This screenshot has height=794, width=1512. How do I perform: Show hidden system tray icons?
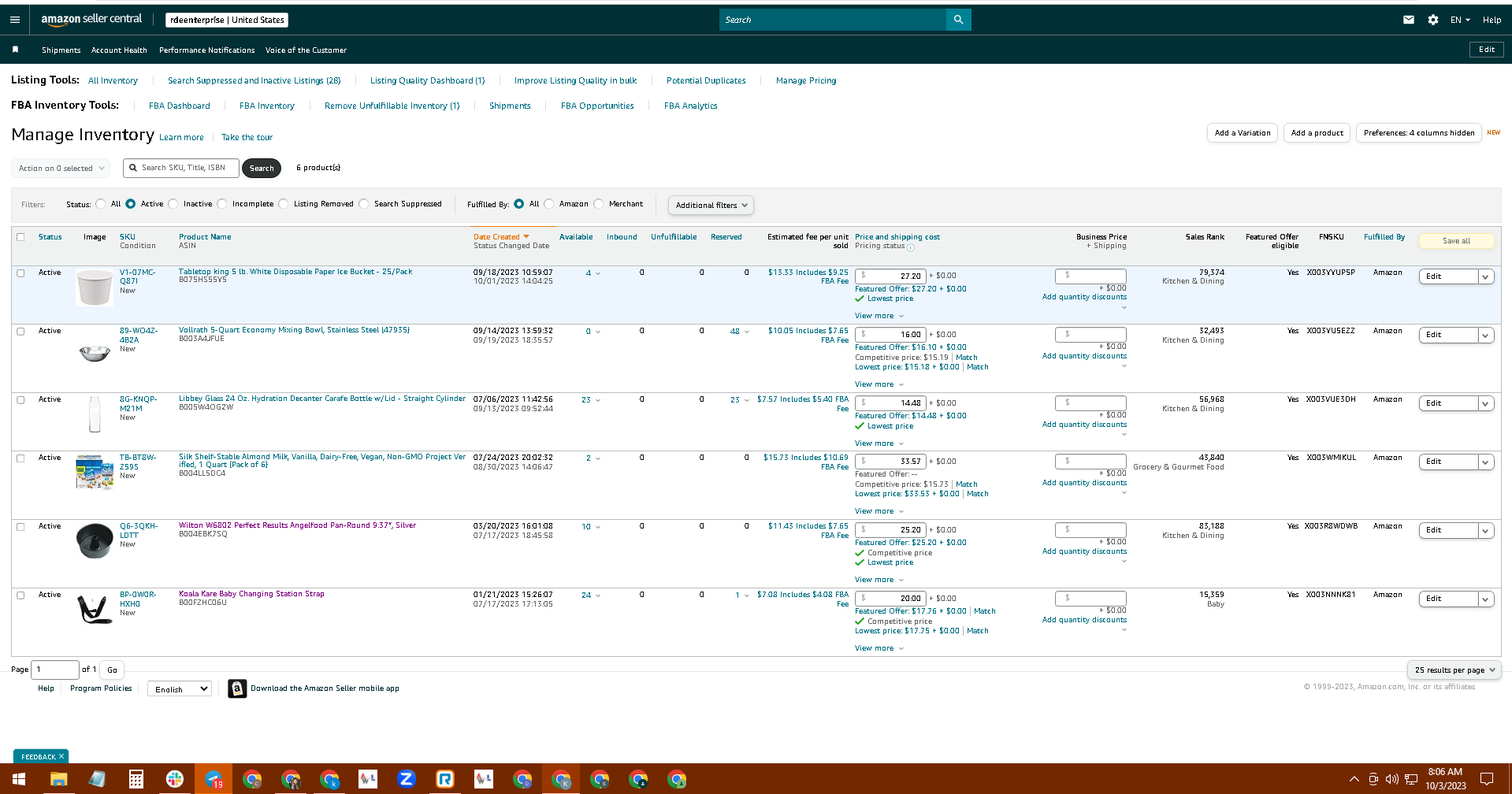tap(1354, 779)
